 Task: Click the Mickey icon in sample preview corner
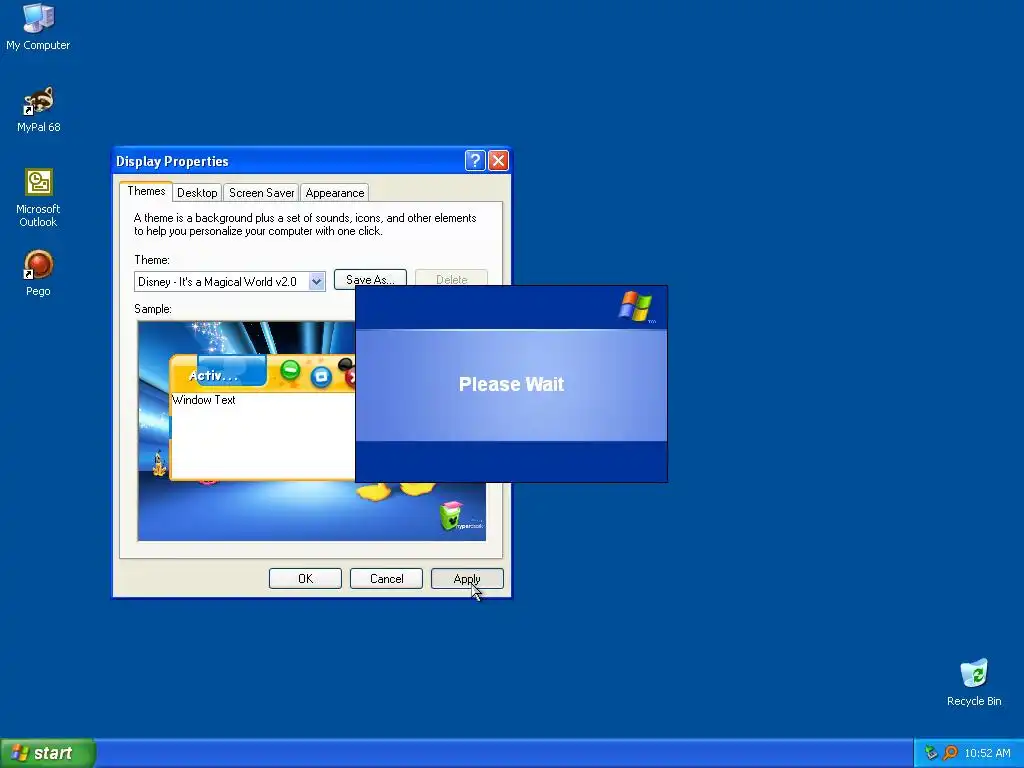451,515
